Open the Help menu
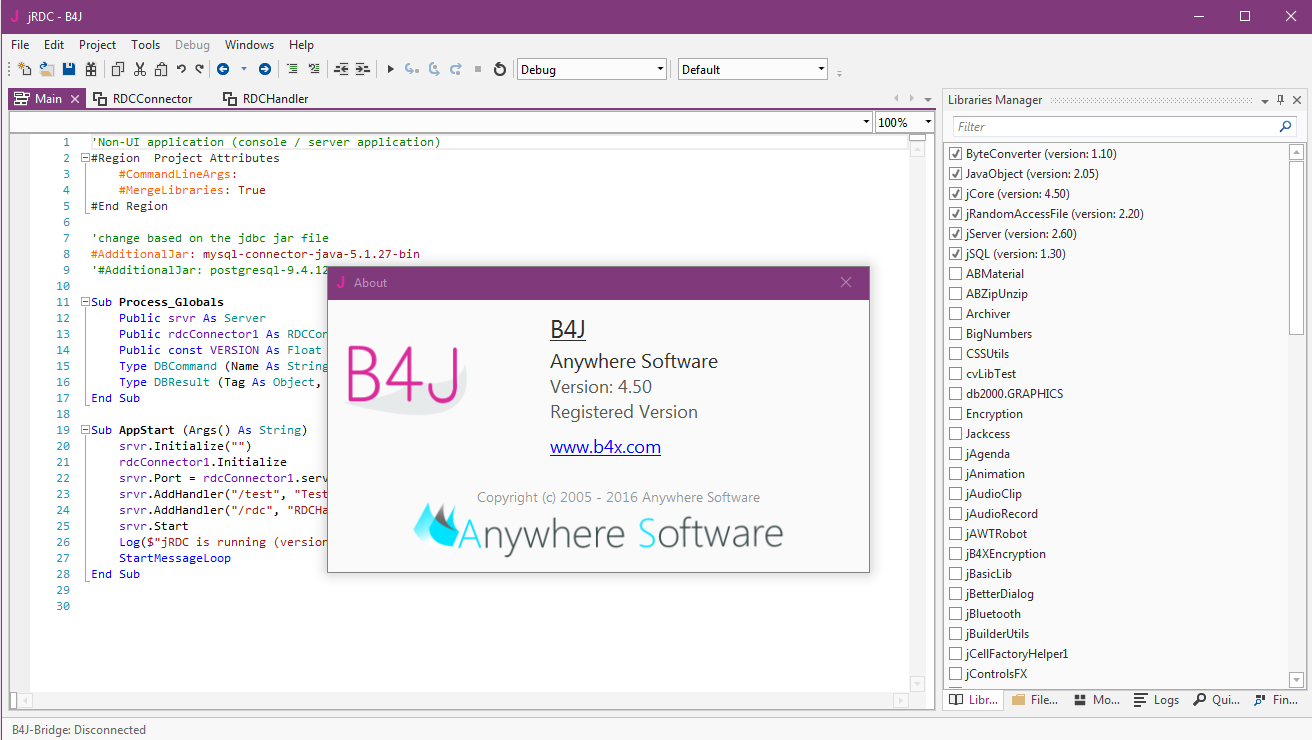The image size is (1312, 740). [301, 45]
